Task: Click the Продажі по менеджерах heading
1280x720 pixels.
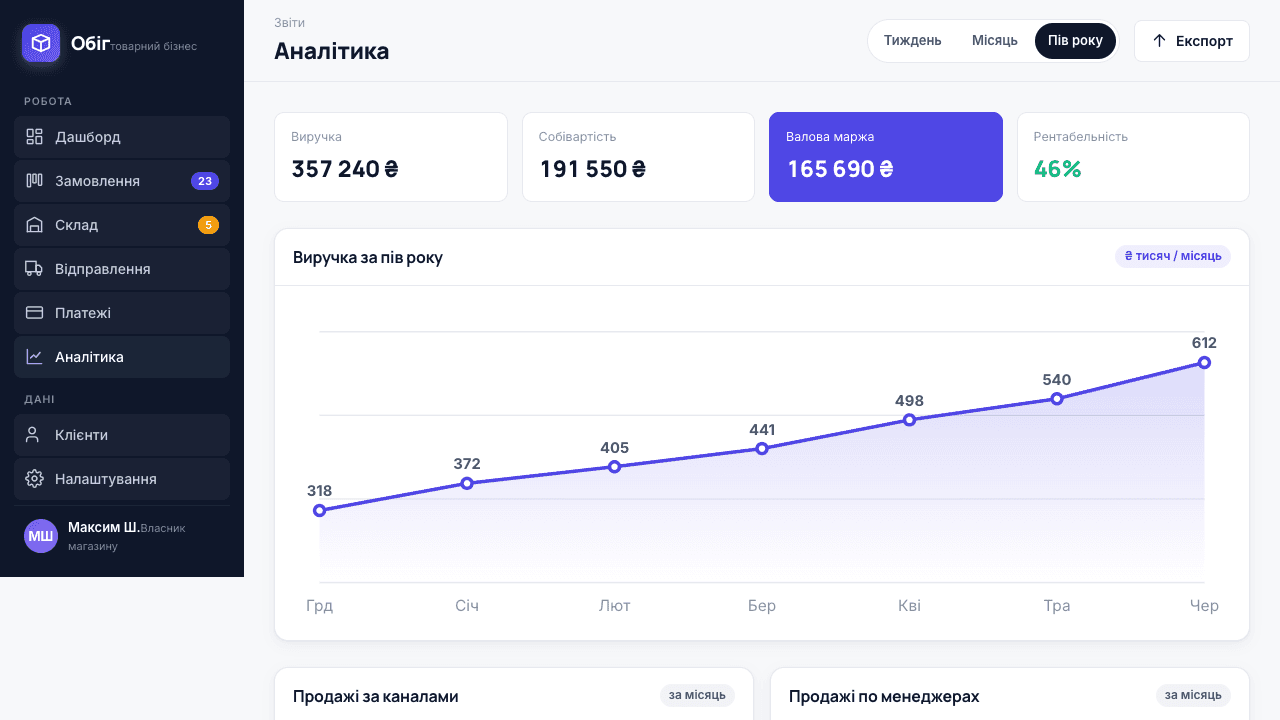Action: pos(884,696)
